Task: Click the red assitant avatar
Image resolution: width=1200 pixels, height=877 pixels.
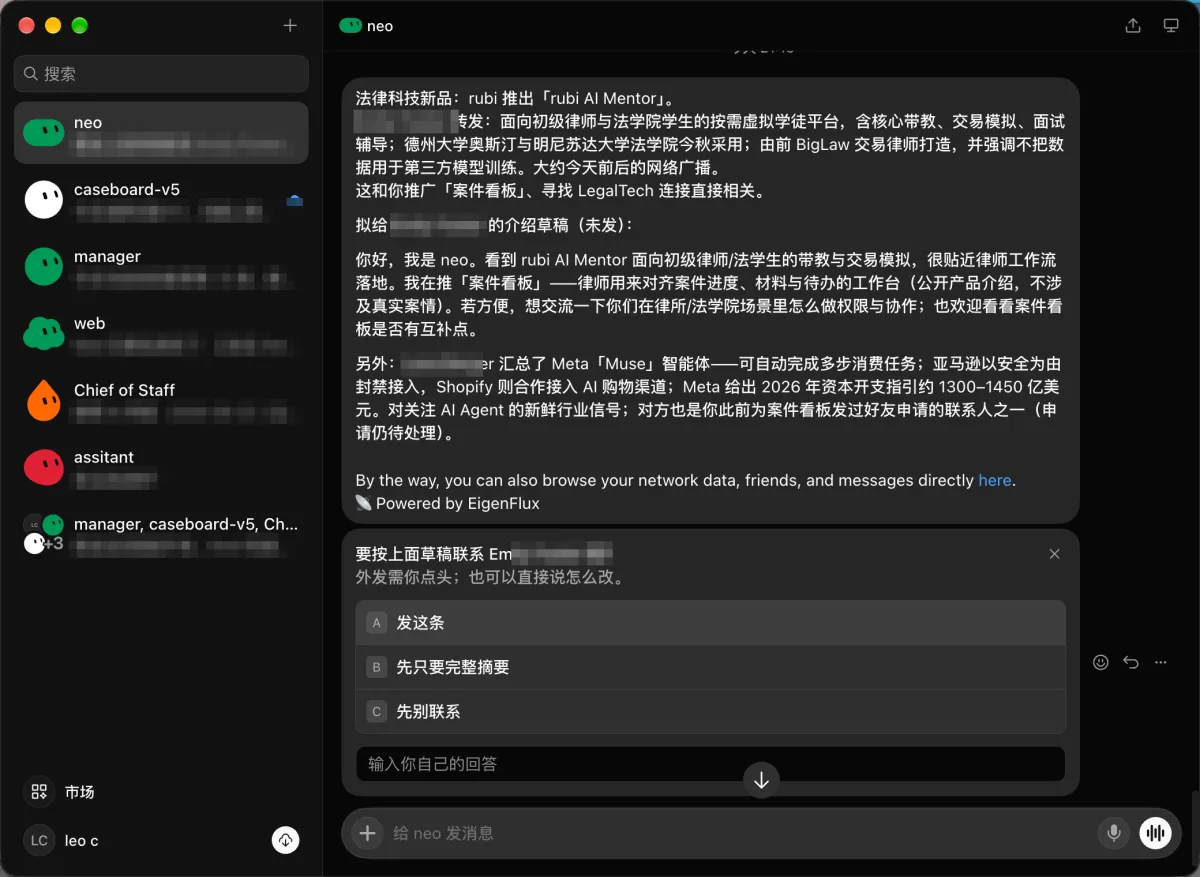Action: [x=43, y=466]
